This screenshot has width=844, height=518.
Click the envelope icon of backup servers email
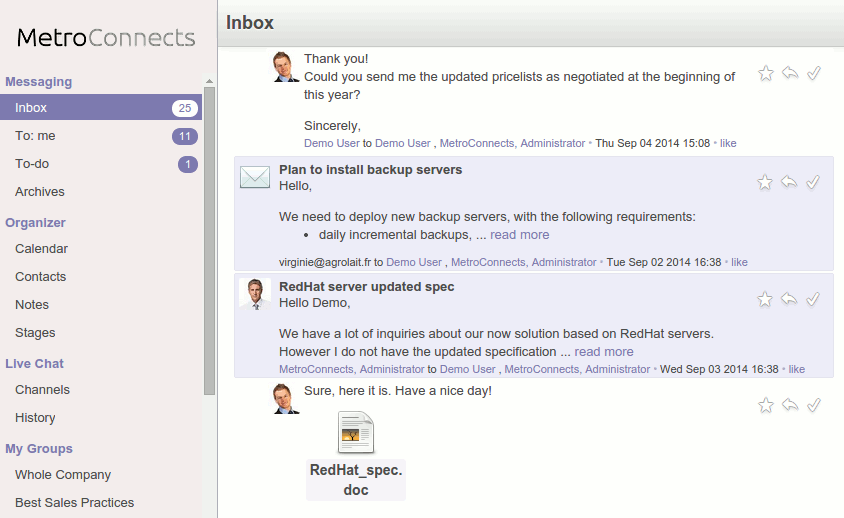(255, 177)
